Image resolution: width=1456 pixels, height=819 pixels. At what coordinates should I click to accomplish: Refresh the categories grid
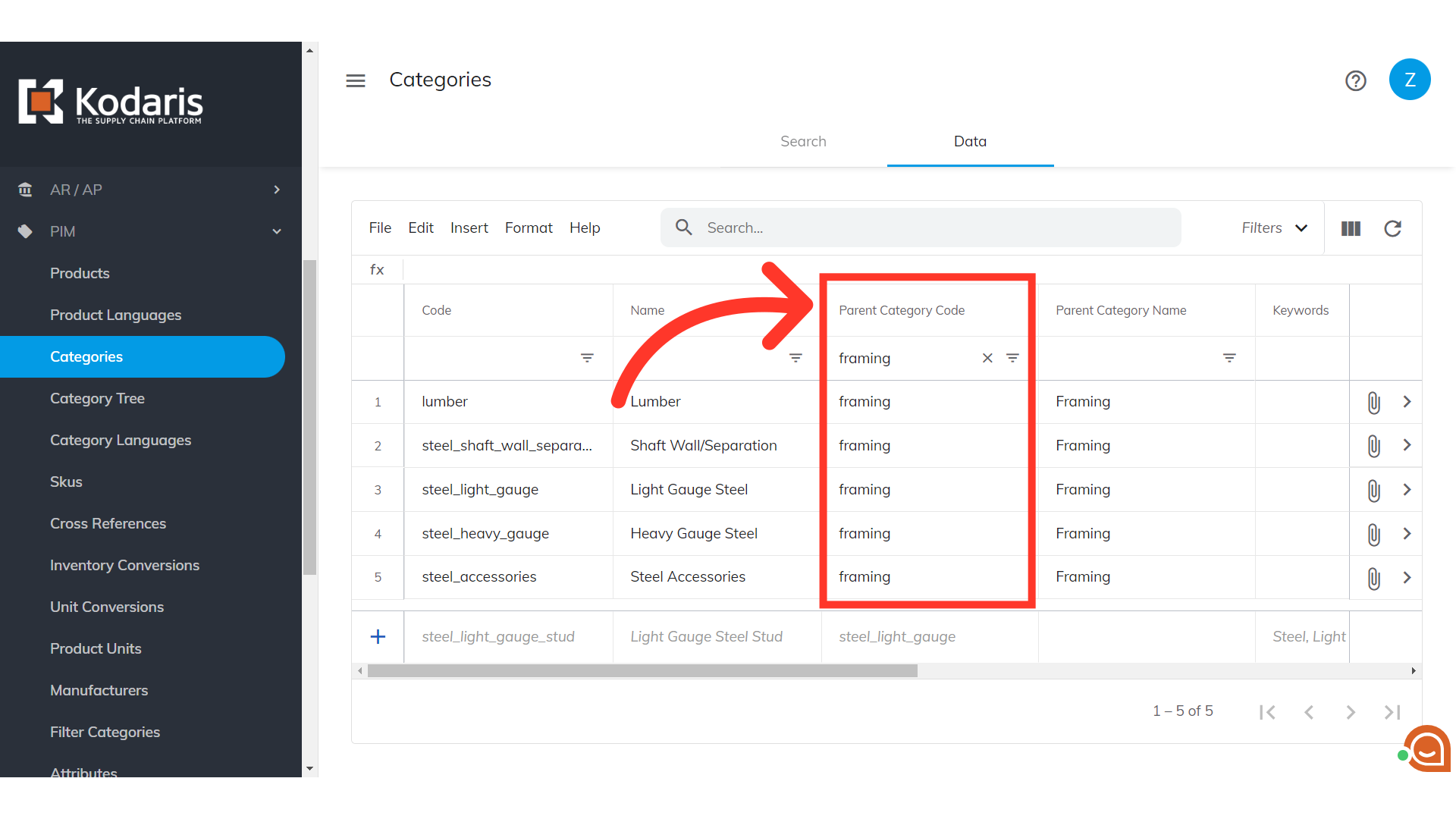pyautogui.click(x=1392, y=228)
